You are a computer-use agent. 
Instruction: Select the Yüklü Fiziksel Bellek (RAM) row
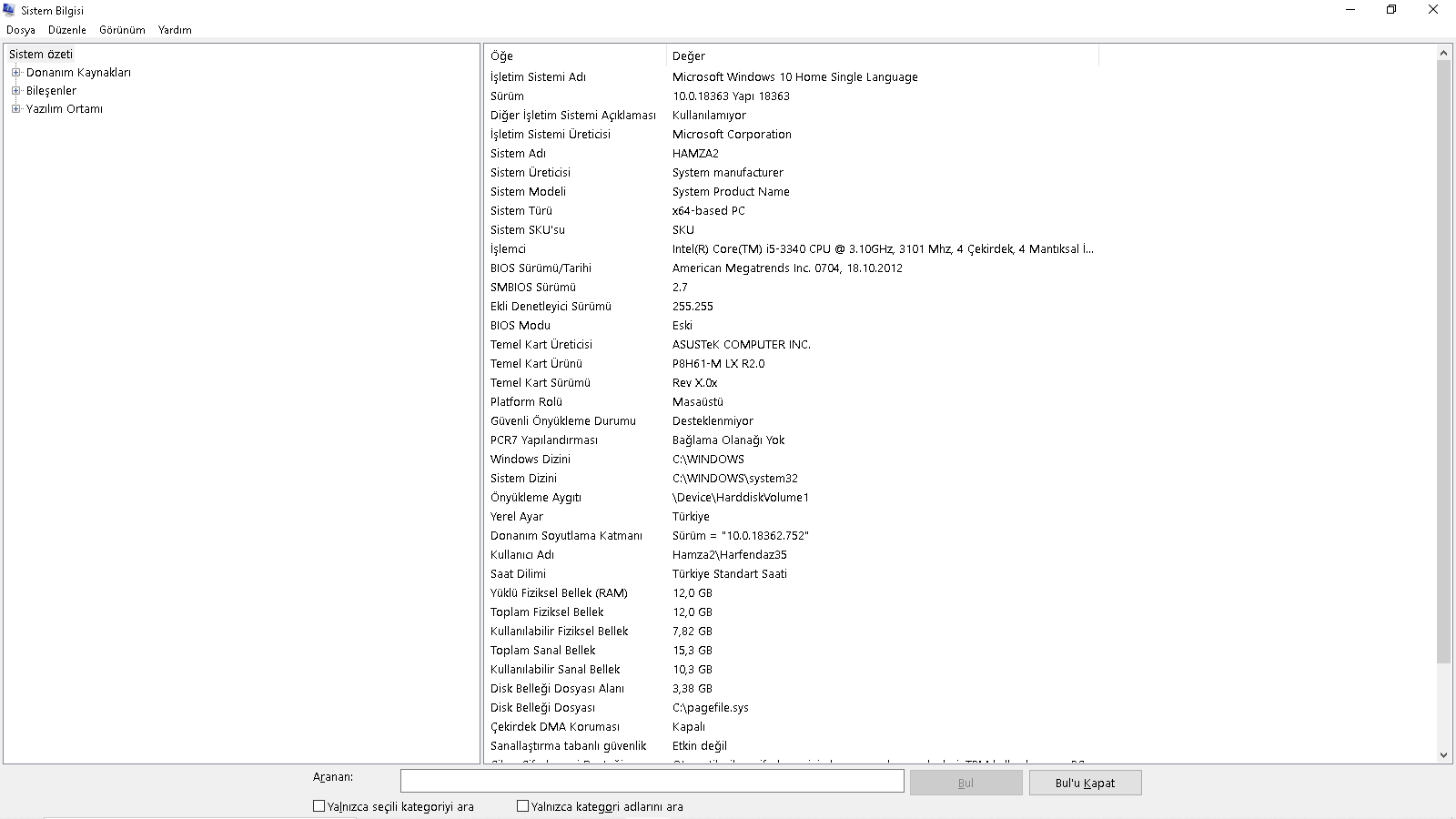pyautogui.click(x=792, y=593)
